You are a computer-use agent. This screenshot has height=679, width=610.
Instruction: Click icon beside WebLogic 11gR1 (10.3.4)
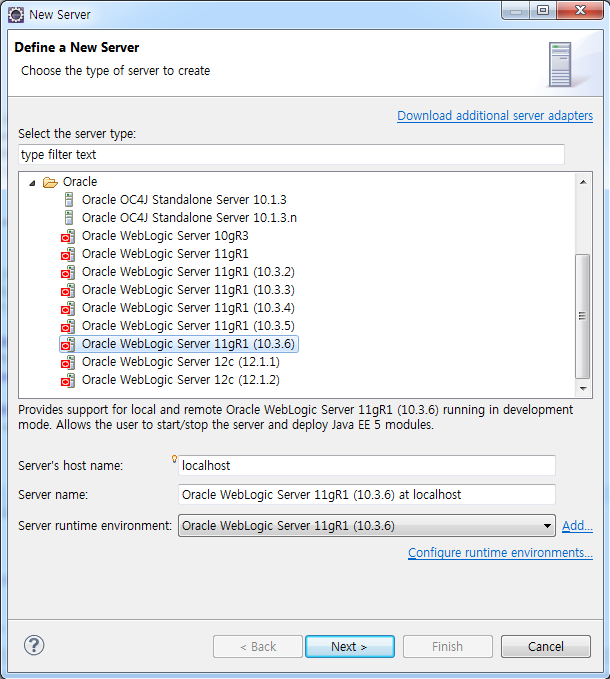tap(68, 308)
